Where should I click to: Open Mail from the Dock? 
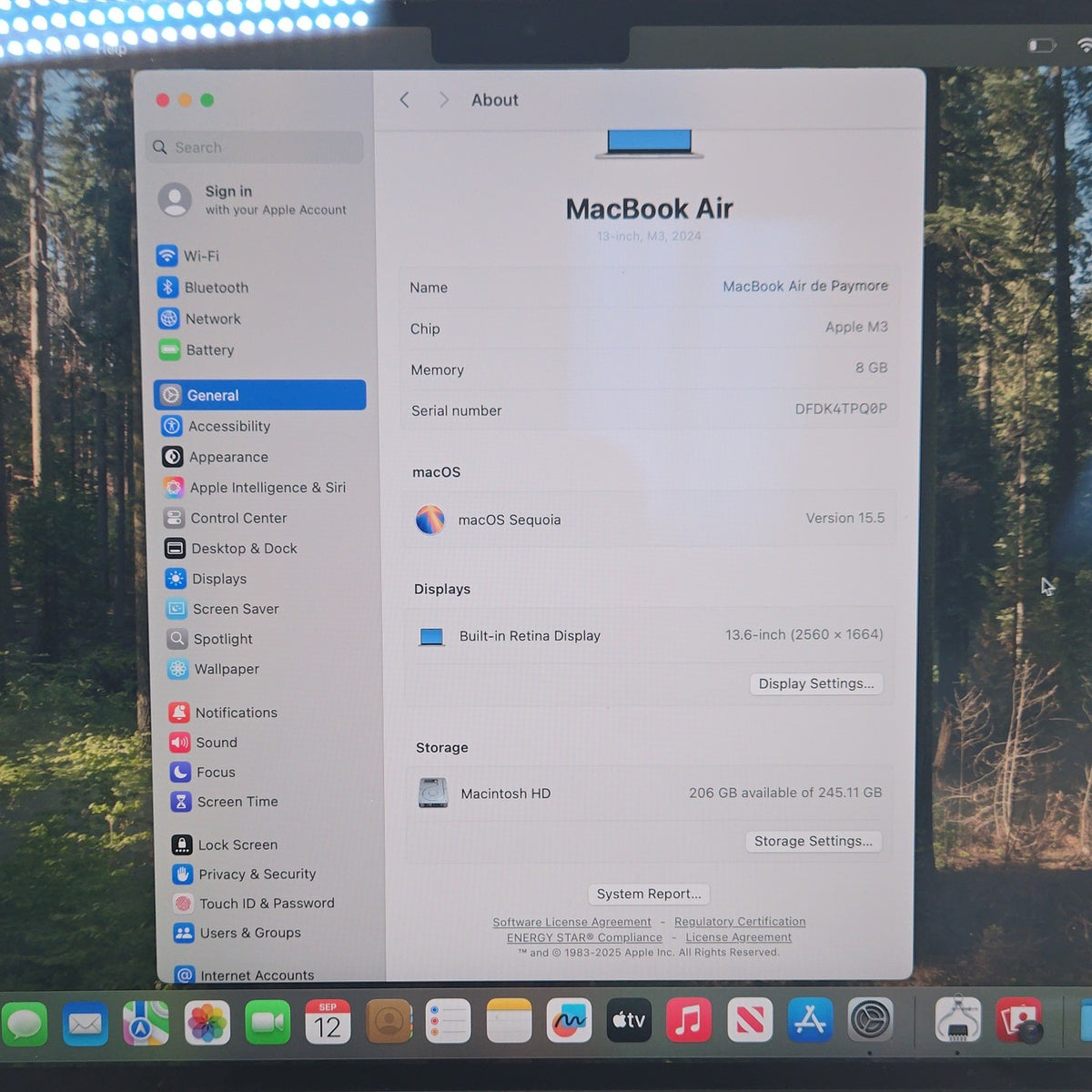85,1023
